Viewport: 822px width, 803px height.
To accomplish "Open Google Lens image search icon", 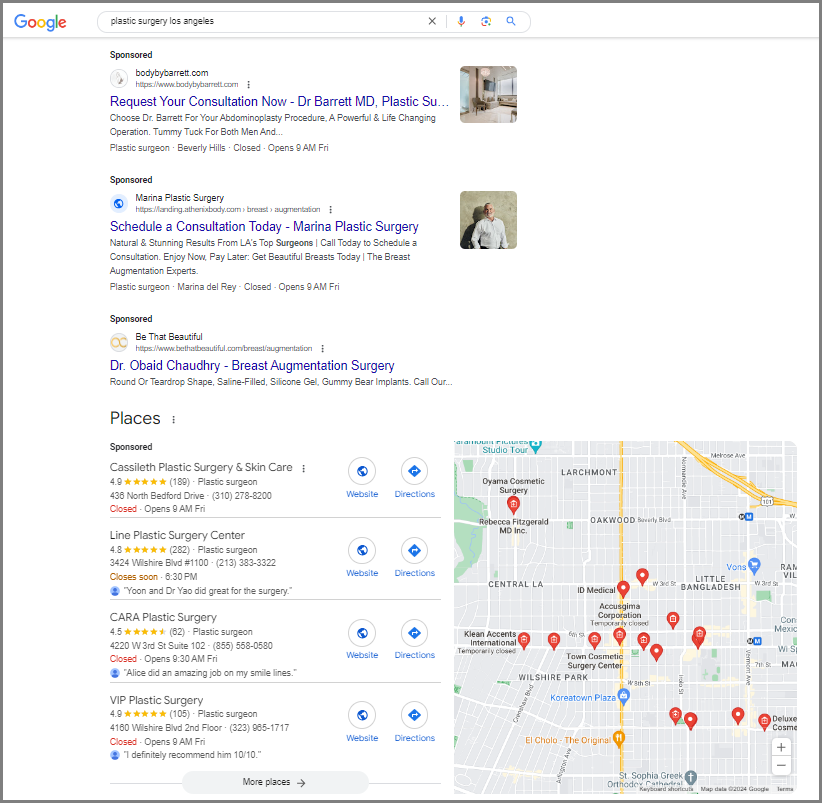I will (486, 21).
